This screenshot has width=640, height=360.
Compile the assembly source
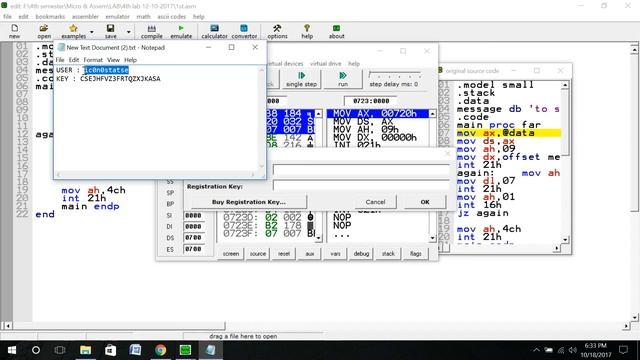click(151, 31)
